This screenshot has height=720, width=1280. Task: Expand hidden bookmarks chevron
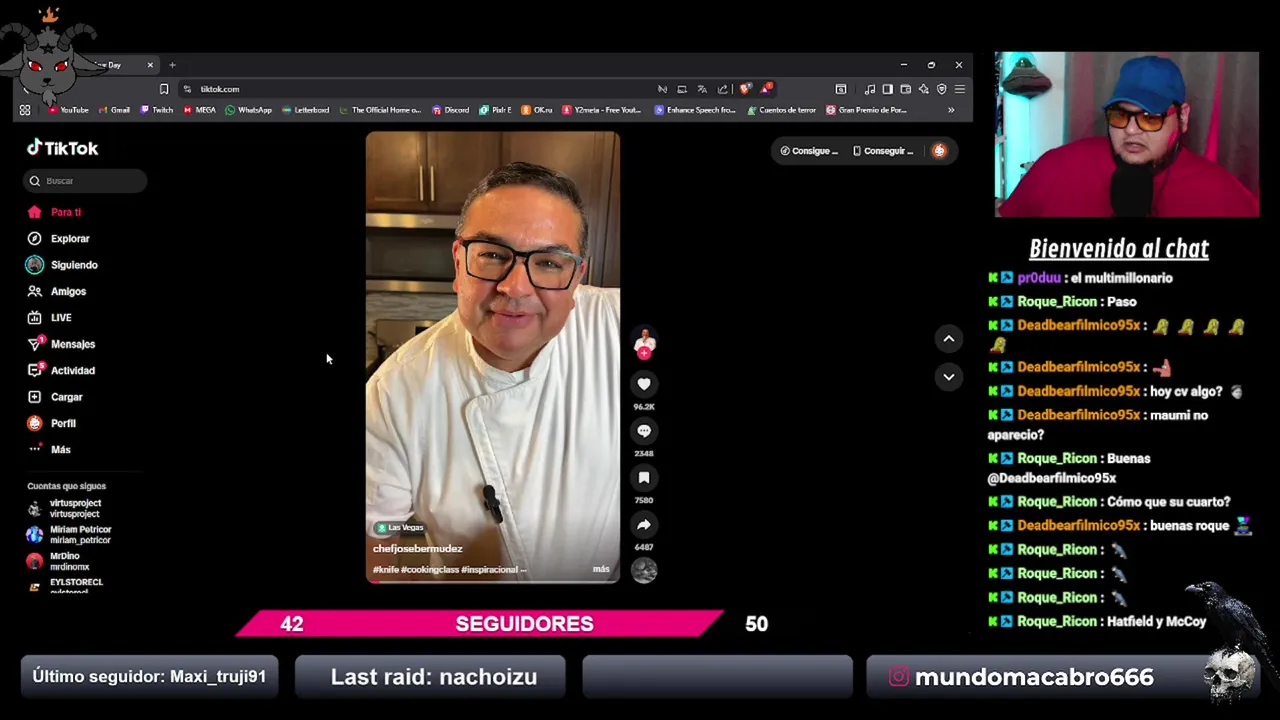[951, 110]
